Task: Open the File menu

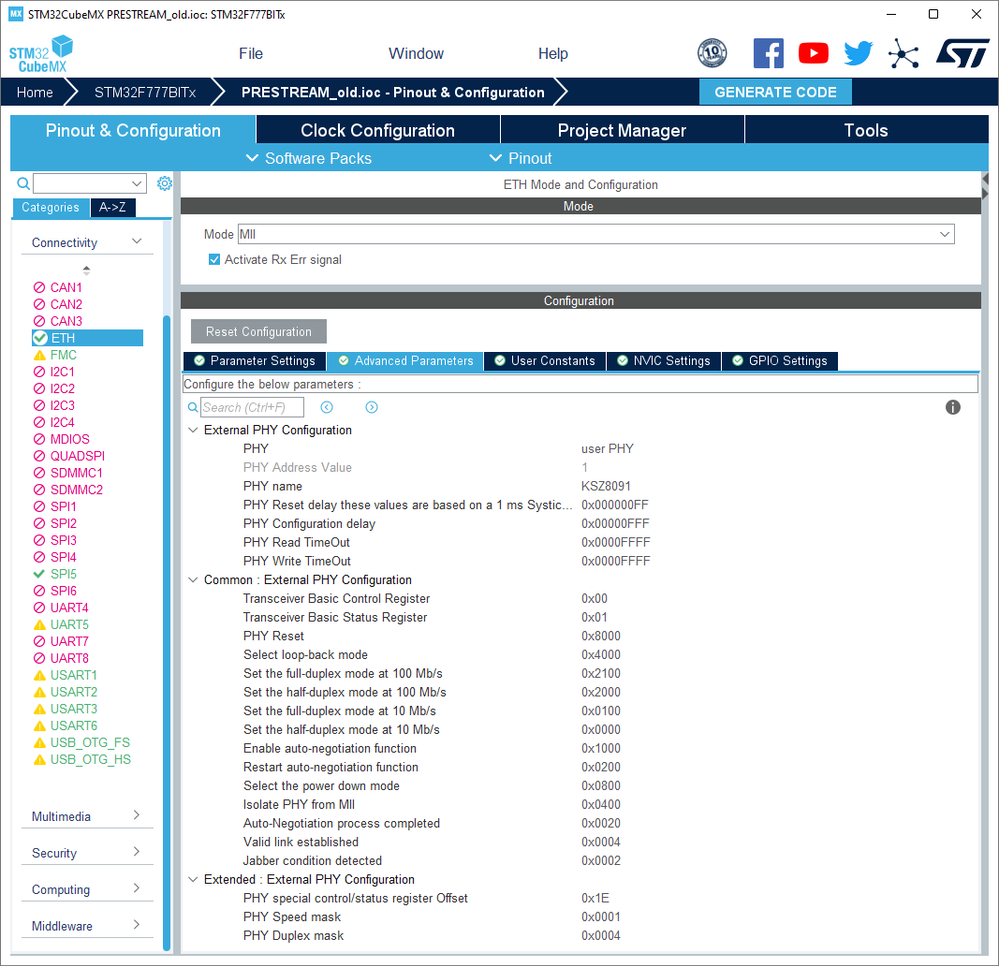Action: coord(251,54)
